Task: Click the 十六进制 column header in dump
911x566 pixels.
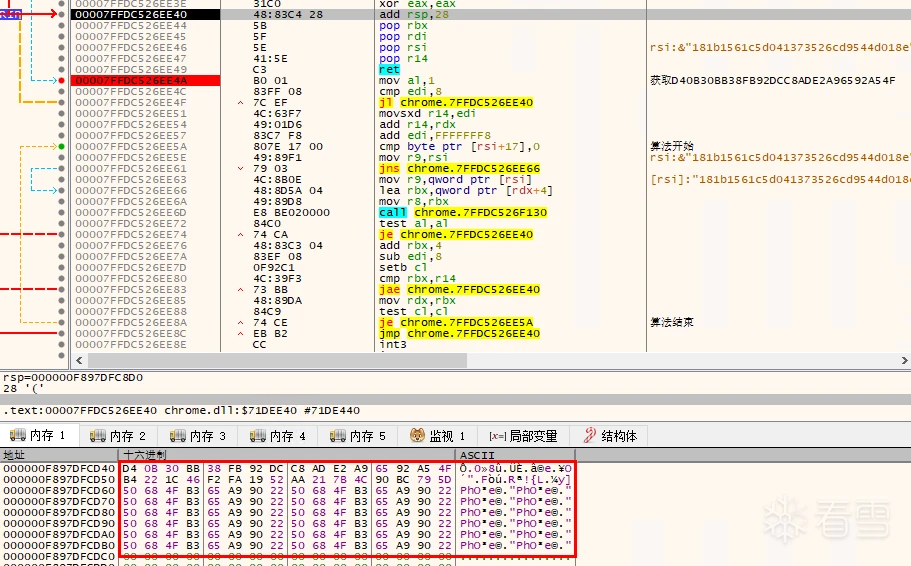Action: pyautogui.click(x=288, y=455)
